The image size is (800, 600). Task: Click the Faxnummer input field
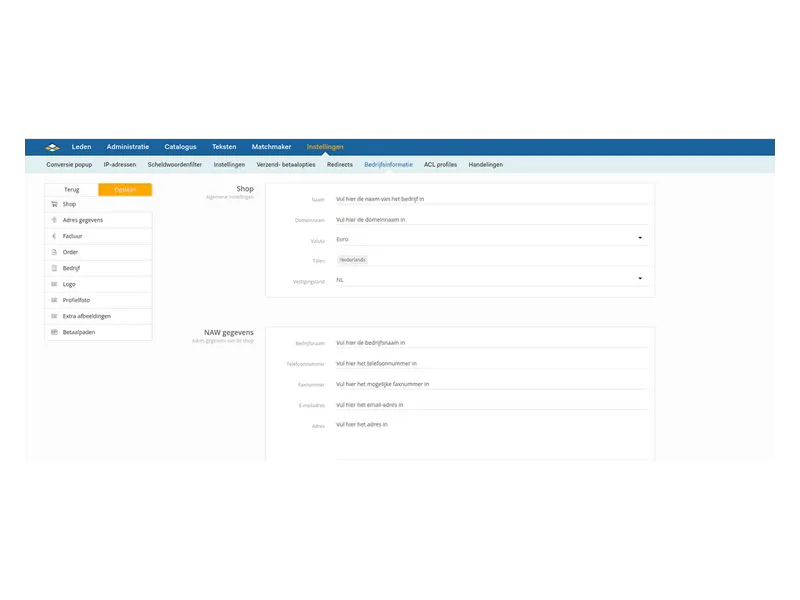tap(492, 384)
